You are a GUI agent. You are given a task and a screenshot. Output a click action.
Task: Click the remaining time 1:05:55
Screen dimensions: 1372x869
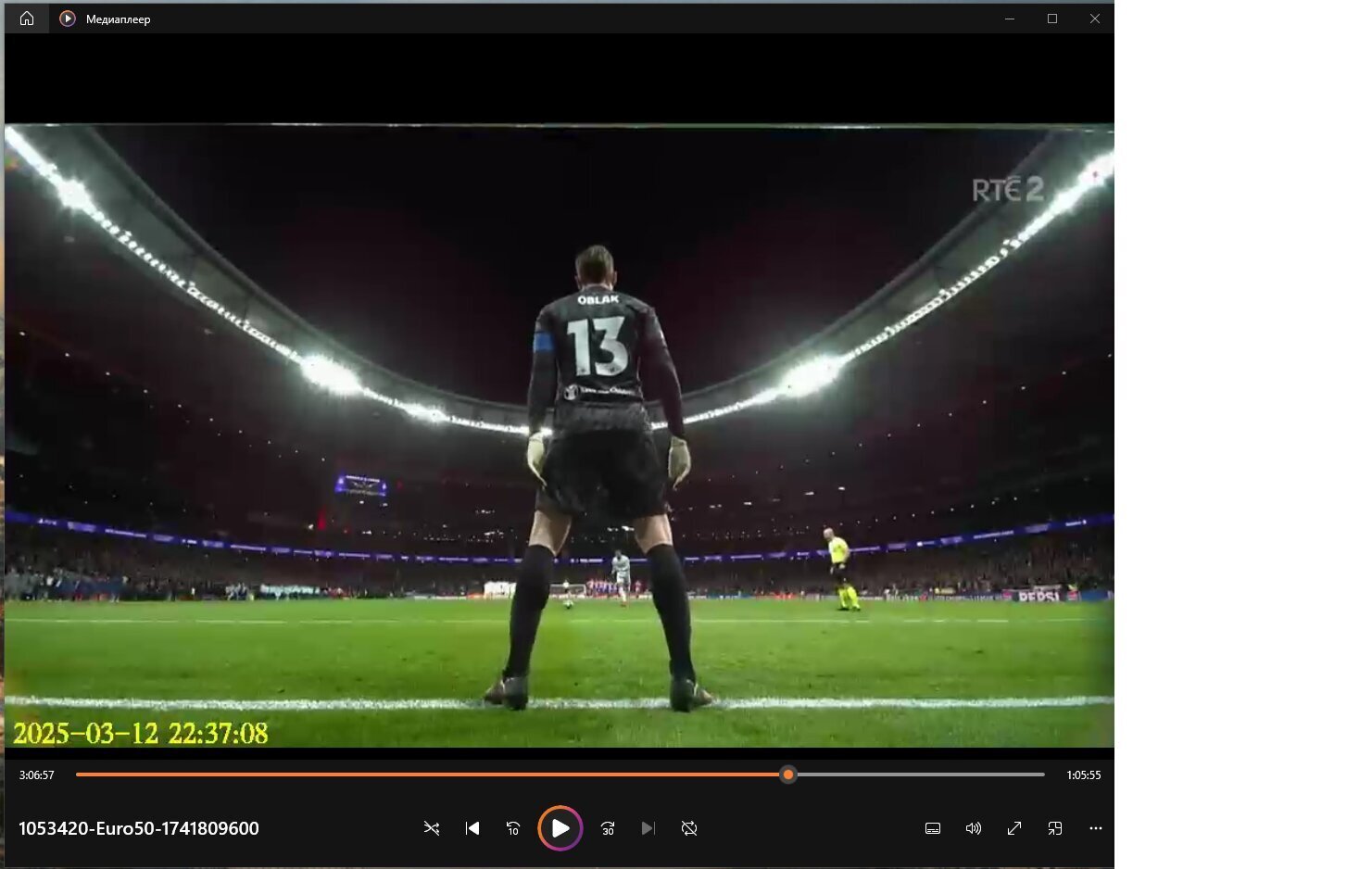(x=1083, y=775)
